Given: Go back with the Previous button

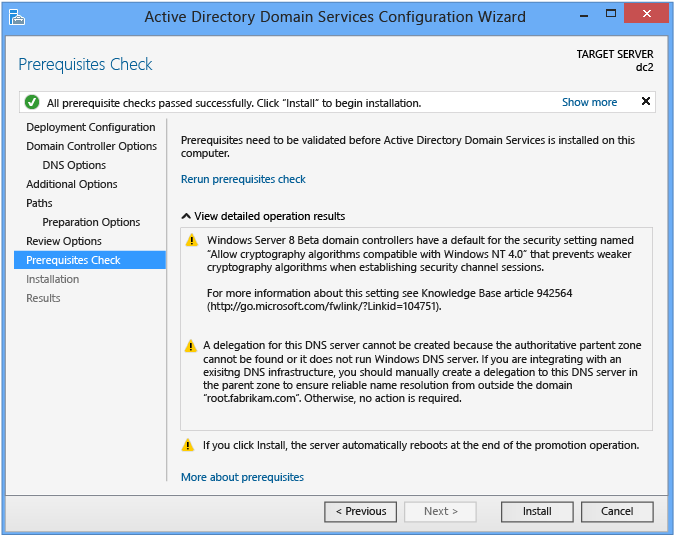Looking at the screenshot, I should 360,511.
